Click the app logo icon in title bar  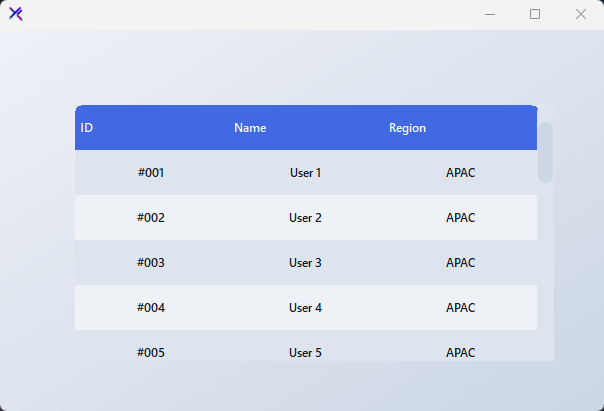(16, 14)
